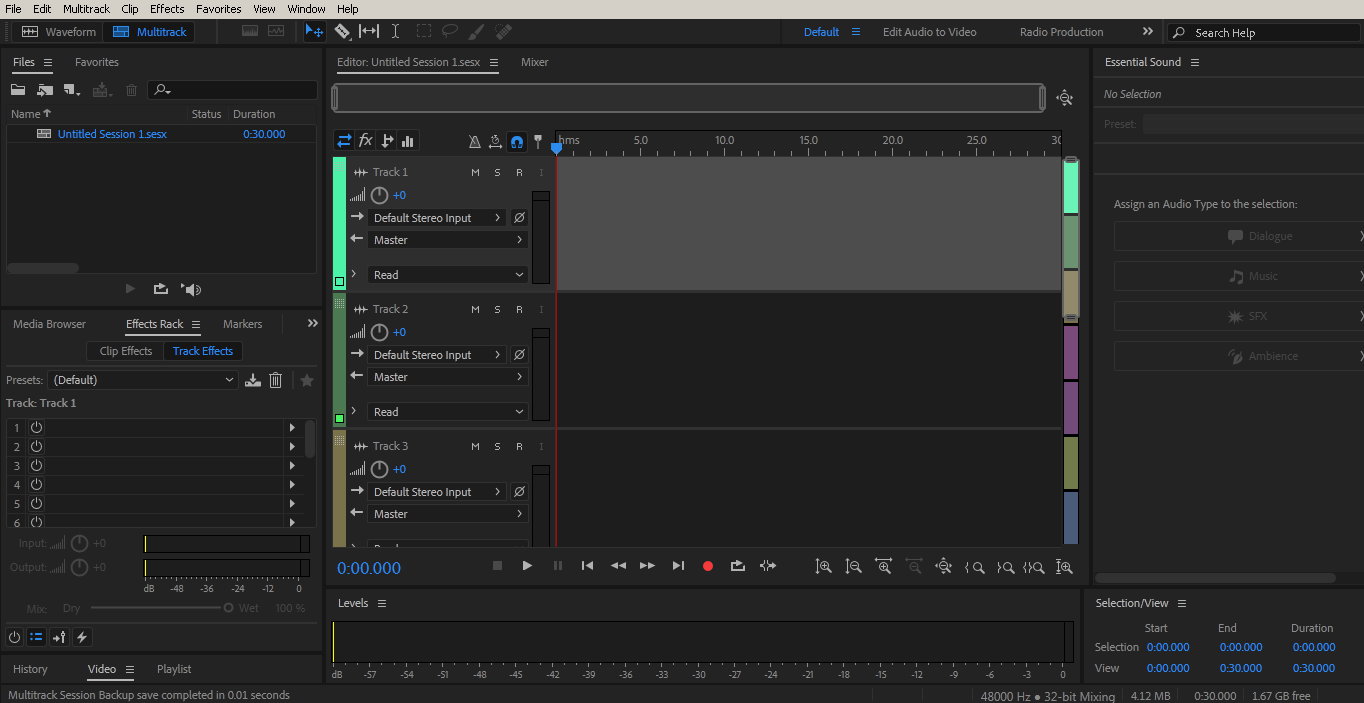Click the Play transport button
The height and width of the screenshot is (703, 1364).
click(x=527, y=566)
